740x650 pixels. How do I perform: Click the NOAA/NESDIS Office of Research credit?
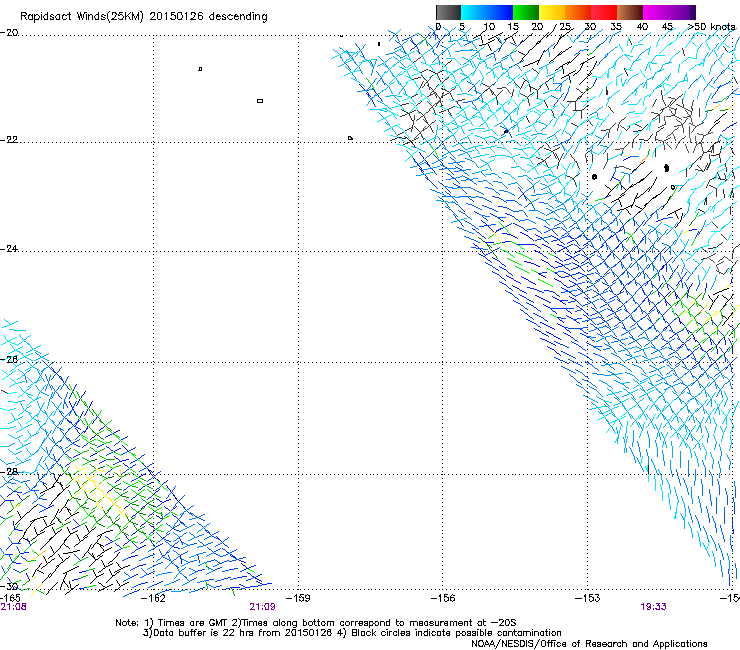pyautogui.click(x=589, y=644)
